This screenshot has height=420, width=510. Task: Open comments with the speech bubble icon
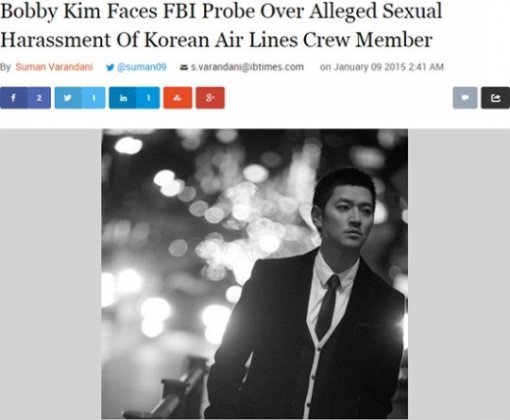click(465, 98)
